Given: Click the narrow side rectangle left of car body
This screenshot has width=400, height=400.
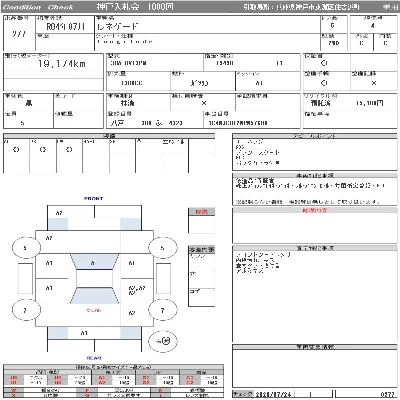Looking at the screenshot, I should (x=25, y=279).
